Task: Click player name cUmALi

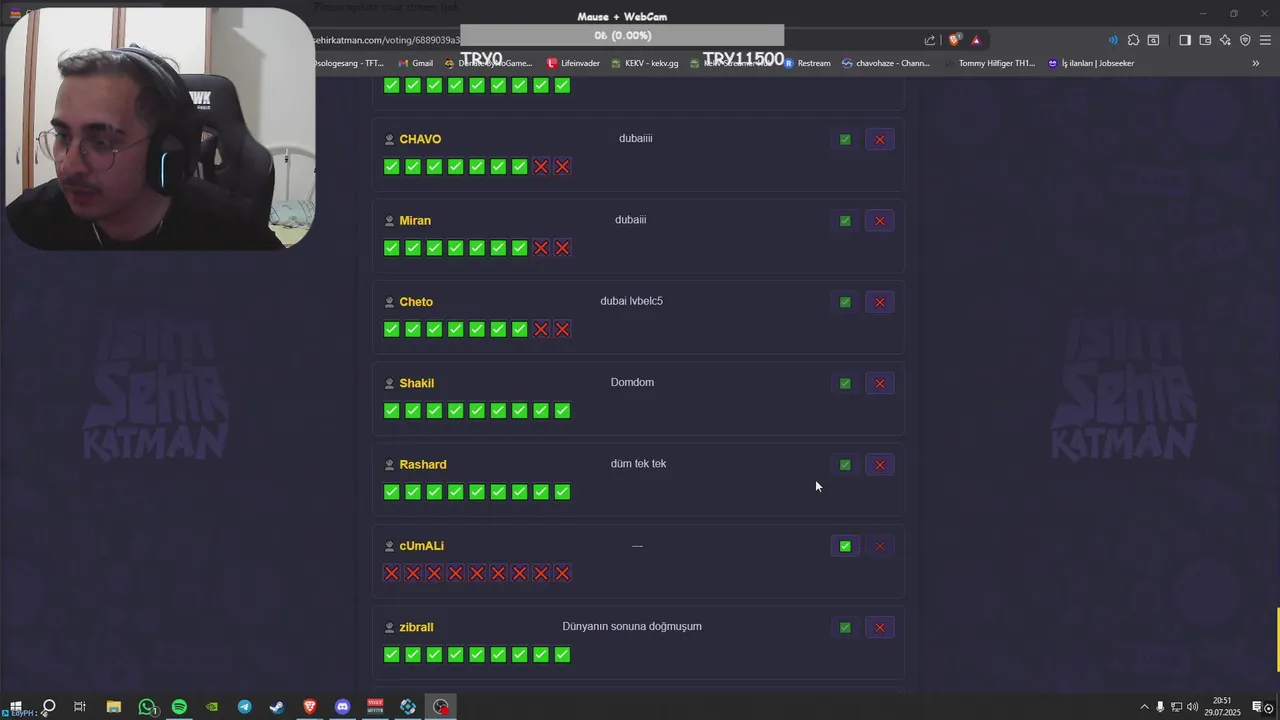Action: [x=421, y=546]
